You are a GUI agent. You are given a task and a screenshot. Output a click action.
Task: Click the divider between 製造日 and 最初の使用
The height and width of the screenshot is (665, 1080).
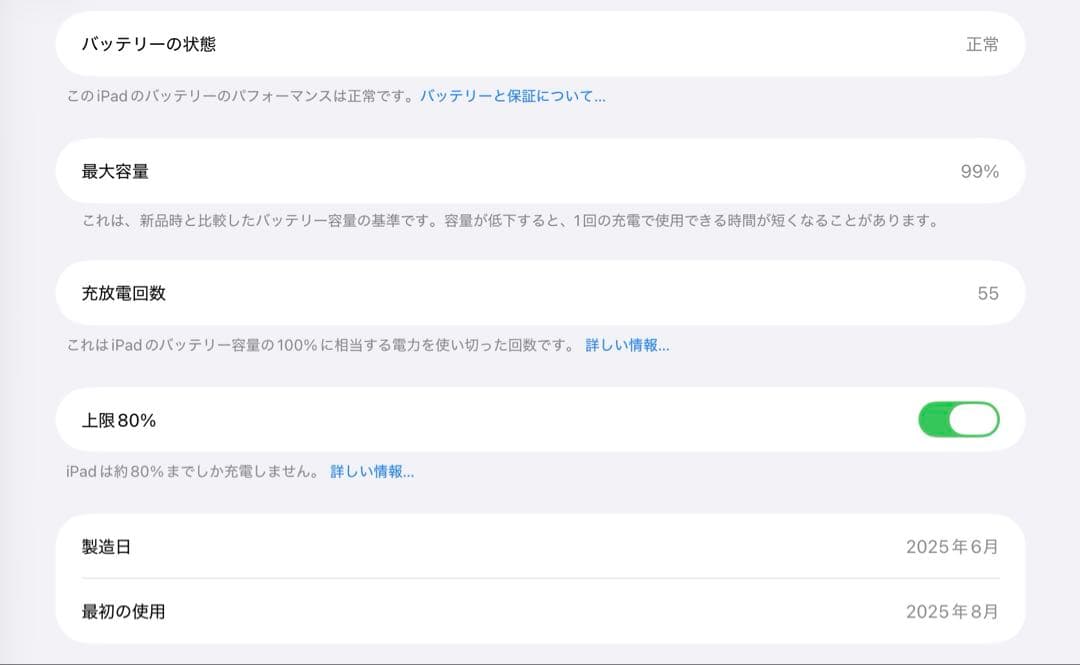[540, 578]
